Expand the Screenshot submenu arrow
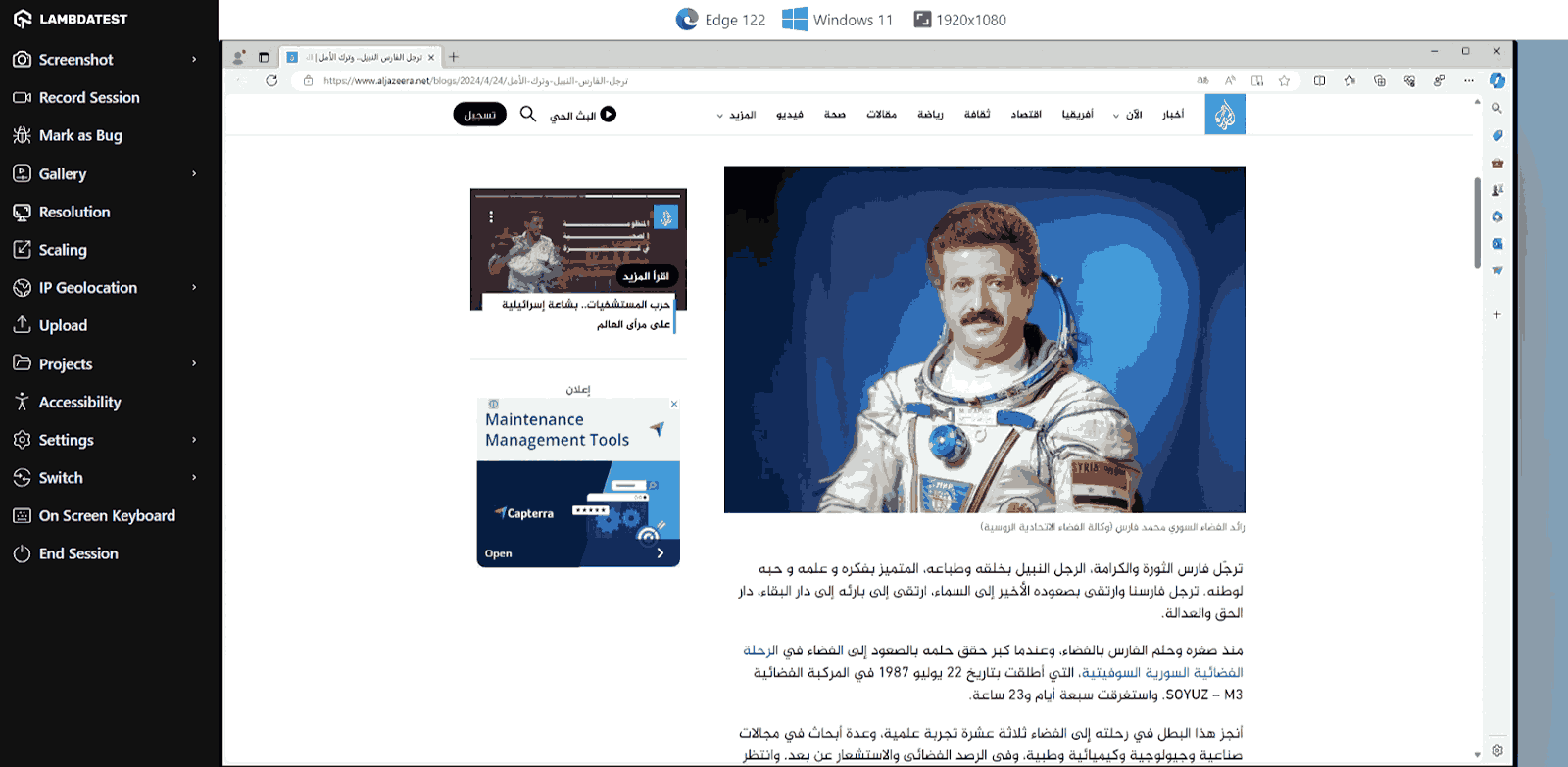This screenshot has width=1568, height=767. [194, 59]
